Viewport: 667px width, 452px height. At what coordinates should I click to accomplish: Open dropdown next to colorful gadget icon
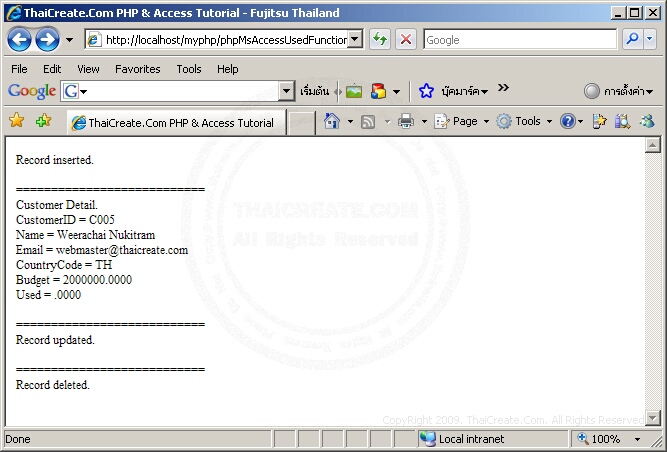[396, 91]
